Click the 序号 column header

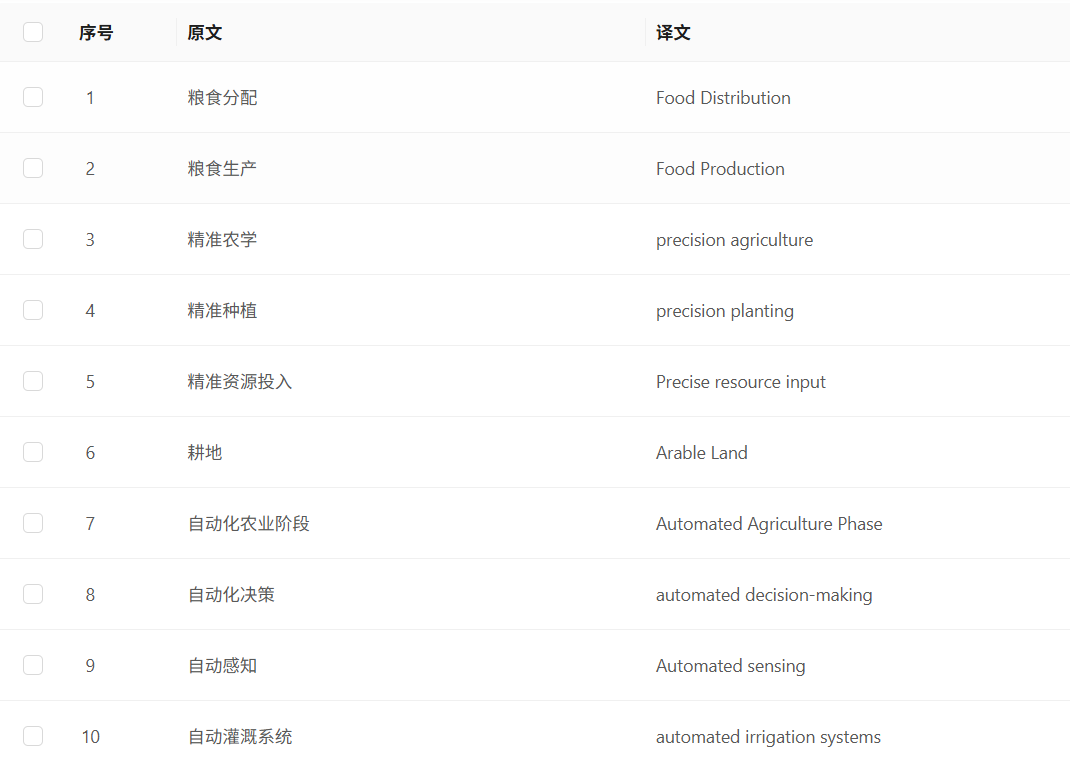tap(96, 33)
